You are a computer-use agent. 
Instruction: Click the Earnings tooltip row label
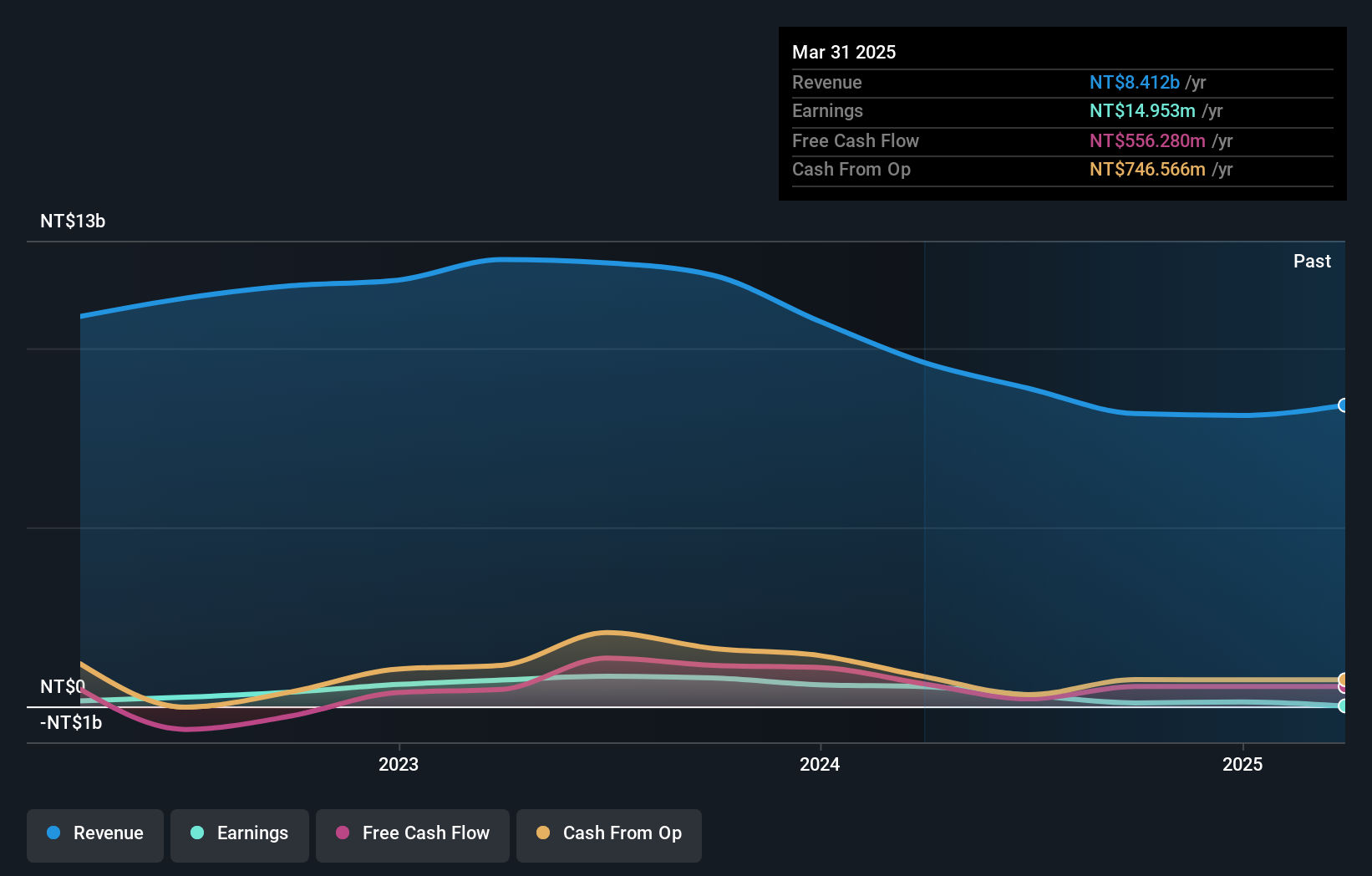[827, 110]
